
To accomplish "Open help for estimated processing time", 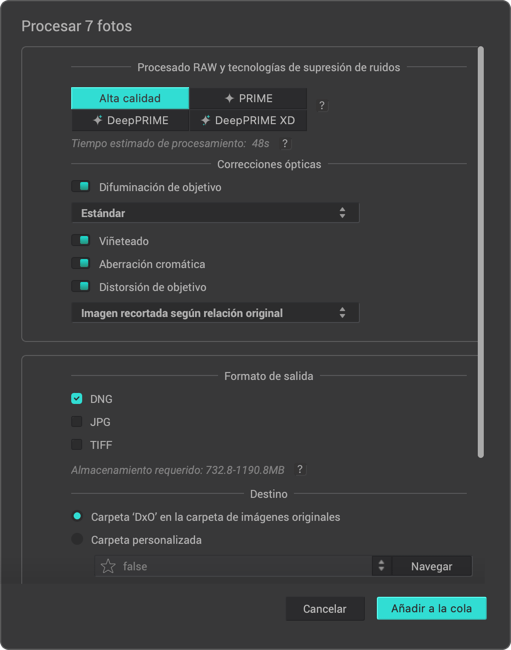I will pos(285,143).
